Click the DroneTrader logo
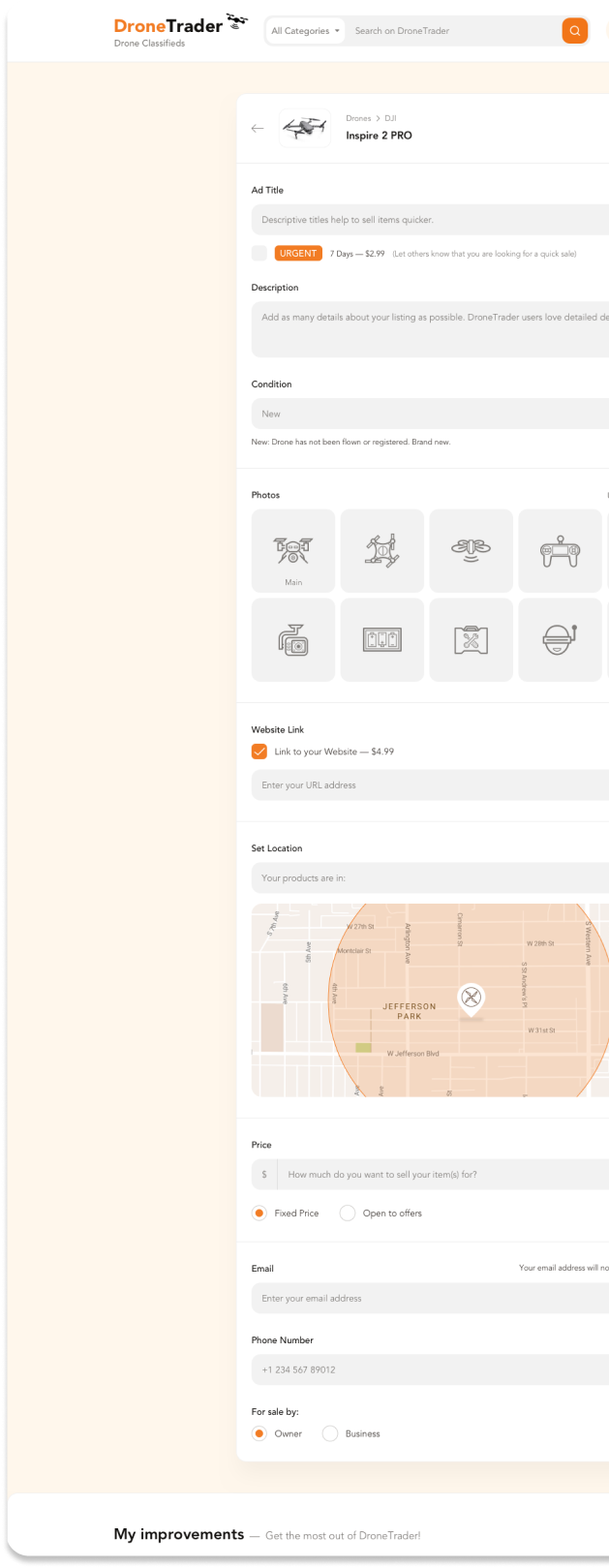 point(180,25)
